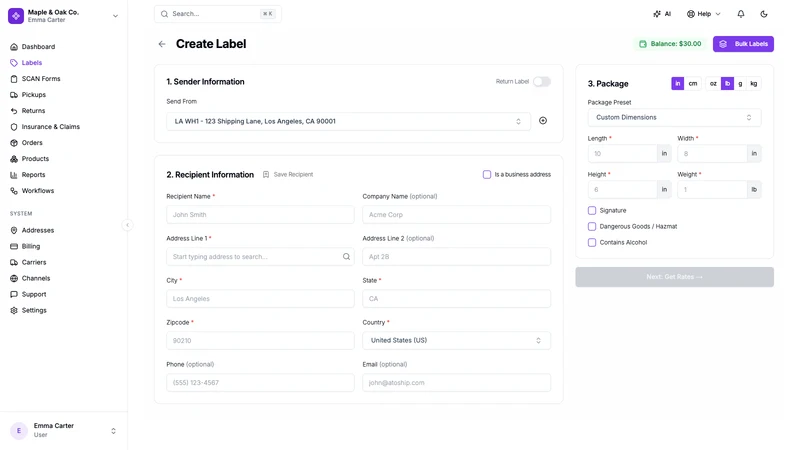The image size is (800, 450).
Task: Click the Length input field
Action: click(622, 154)
